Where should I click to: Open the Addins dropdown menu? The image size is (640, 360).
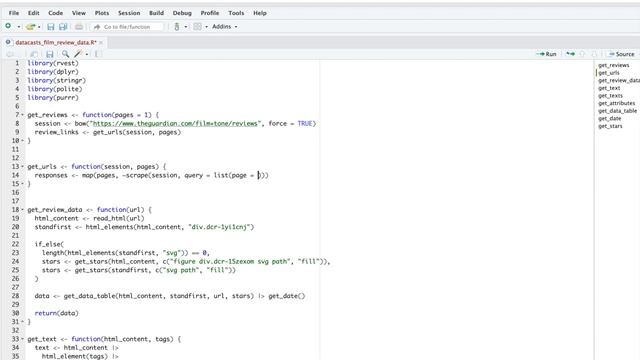click(224, 27)
